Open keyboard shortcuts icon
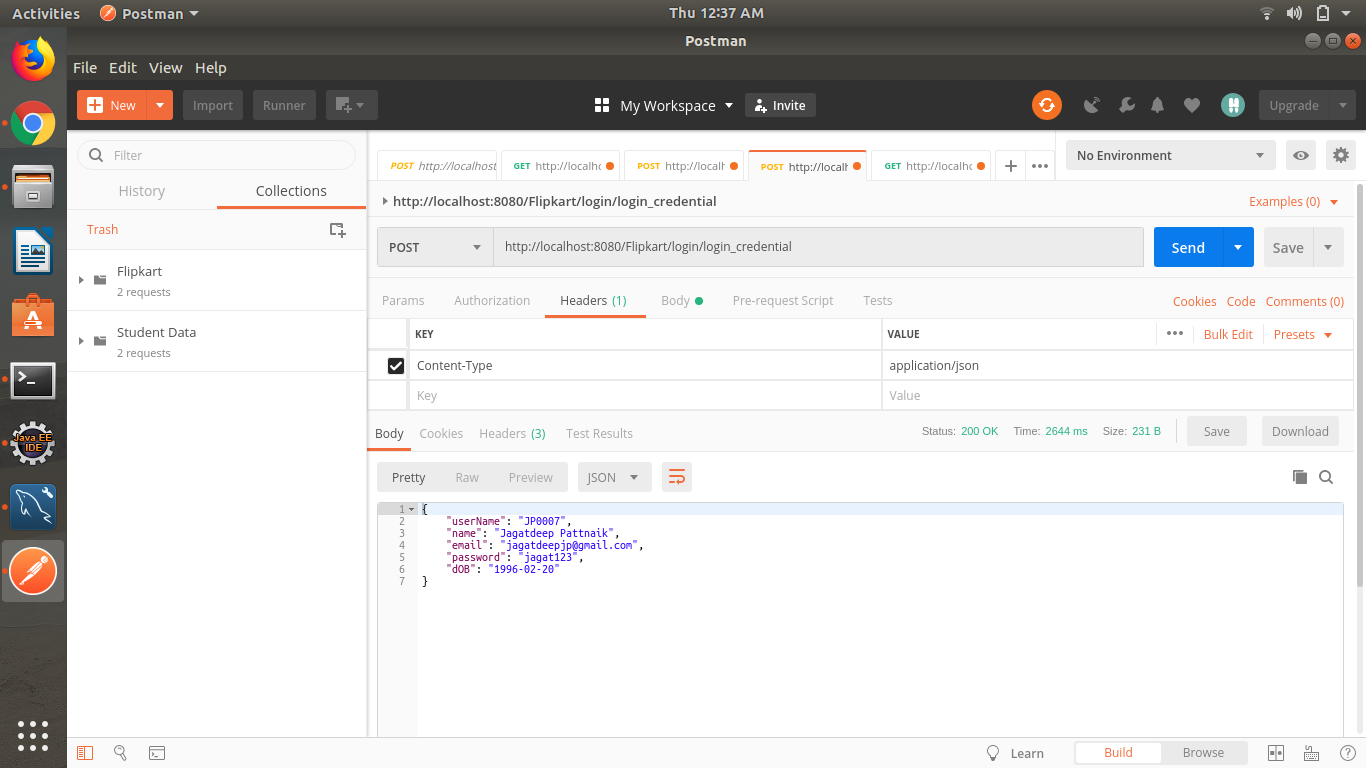The image size is (1366, 768). [1311, 753]
